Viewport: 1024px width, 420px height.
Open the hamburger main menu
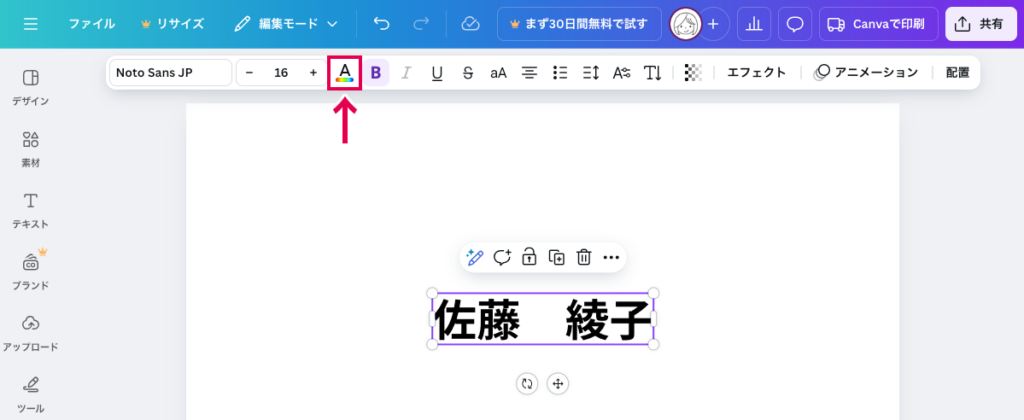point(31,23)
